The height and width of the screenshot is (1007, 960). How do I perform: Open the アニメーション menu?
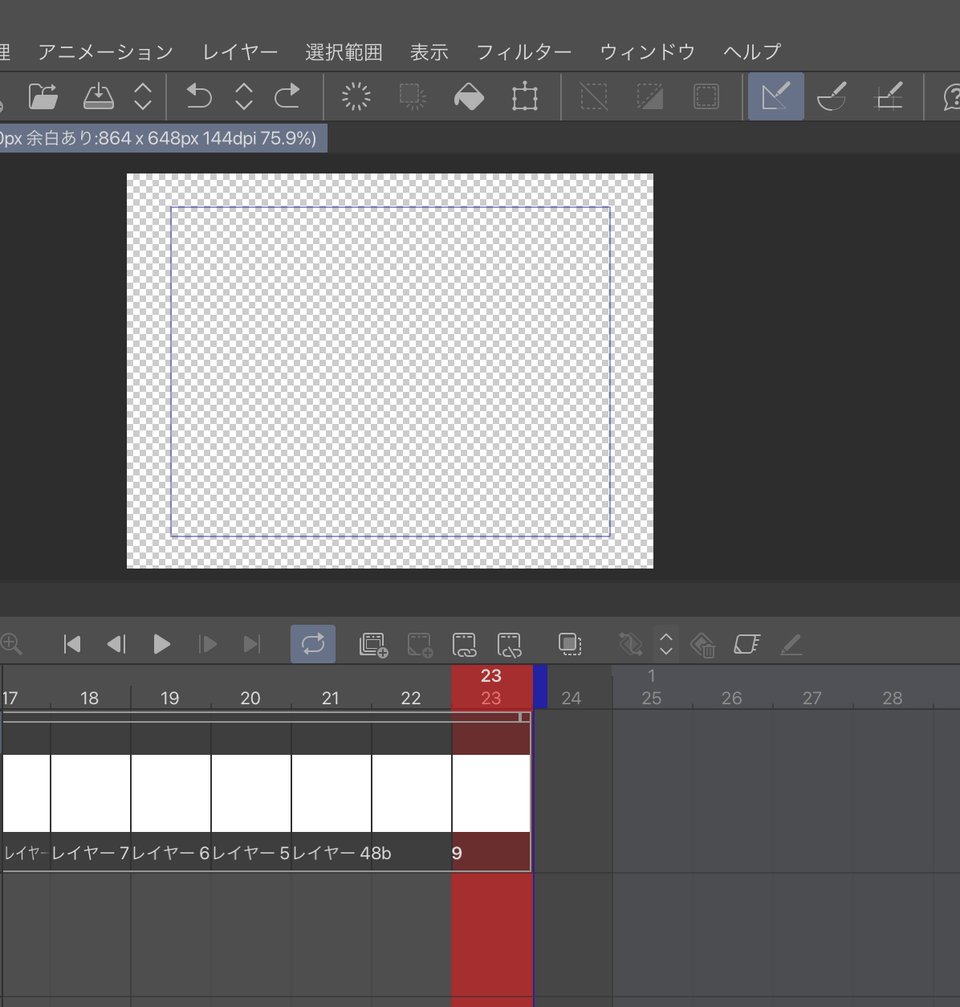tap(106, 52)
